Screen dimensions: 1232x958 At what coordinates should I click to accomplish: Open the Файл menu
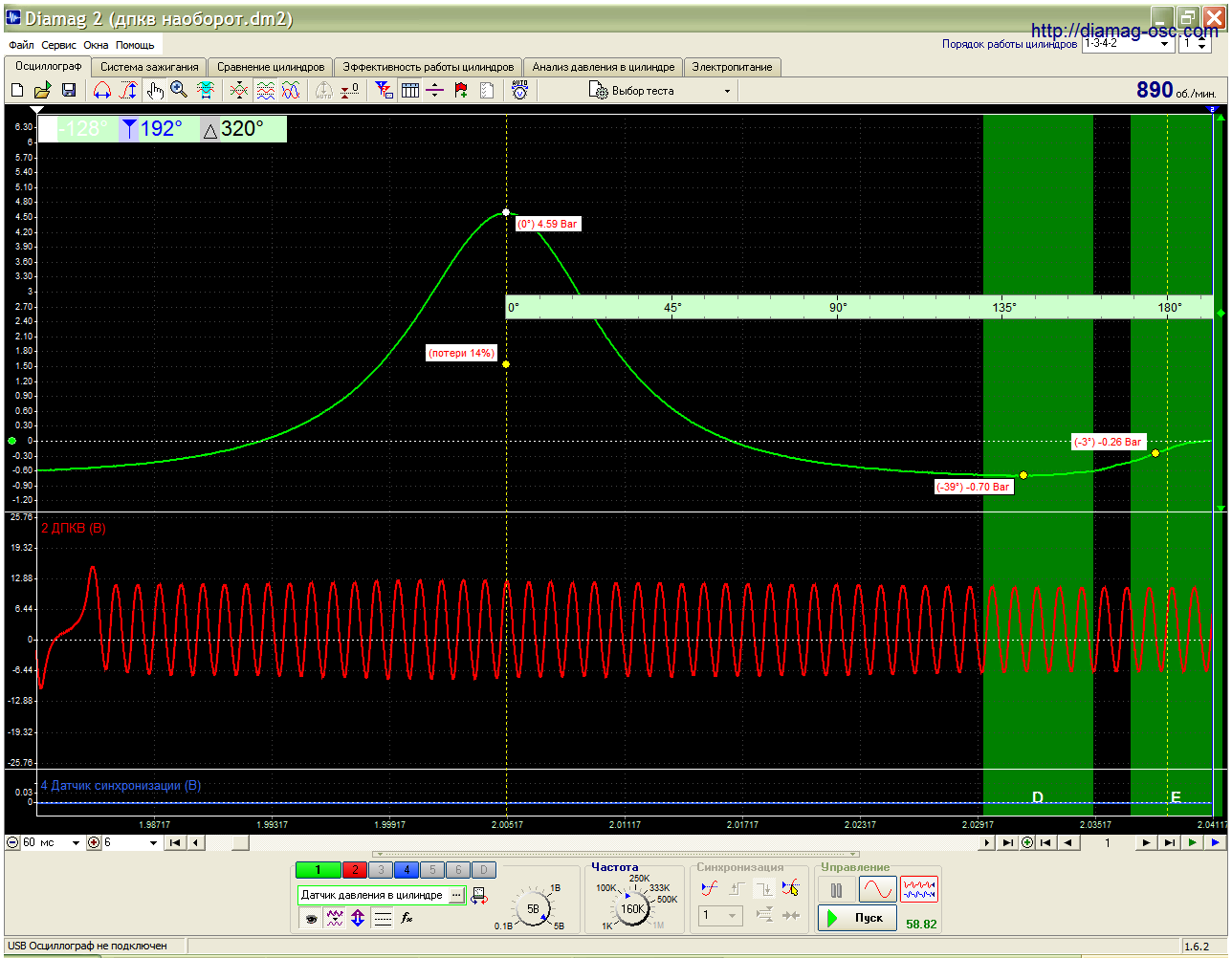click(21, 45)
